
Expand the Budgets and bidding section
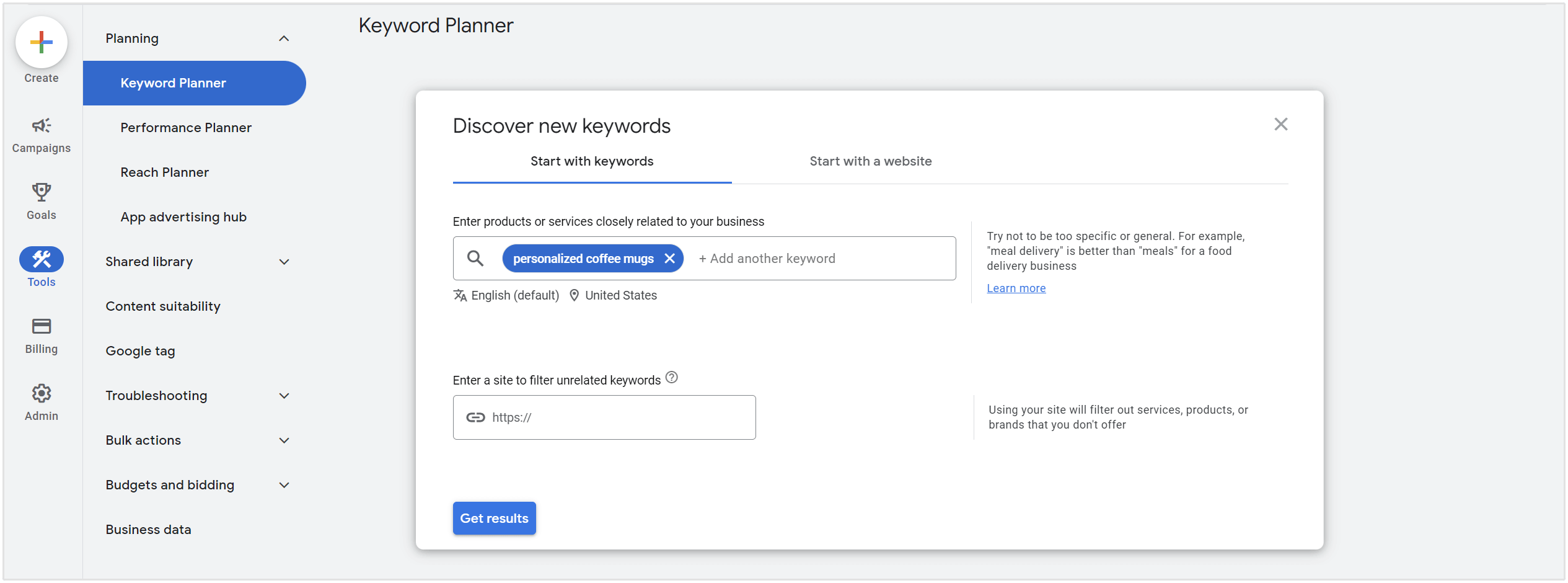coord(284,485)
